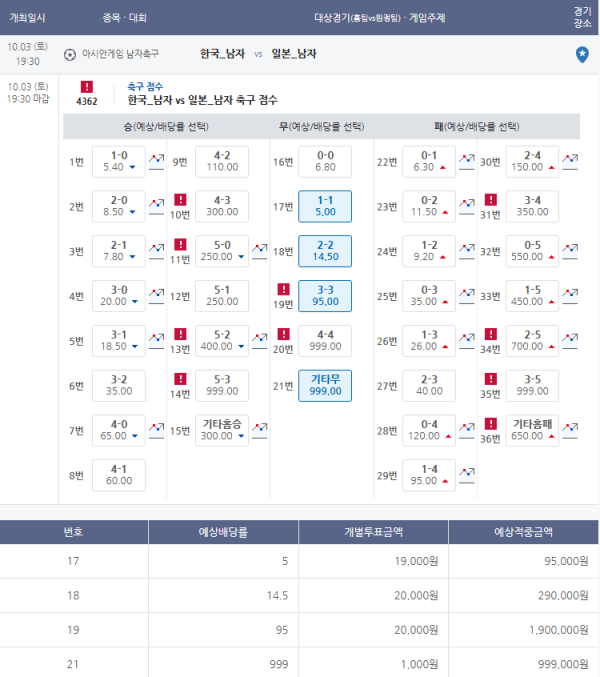Click the 1,000원 bet amount for row 21
The width and height of the screenshot is (600, 677).
[x=420, y=664]
